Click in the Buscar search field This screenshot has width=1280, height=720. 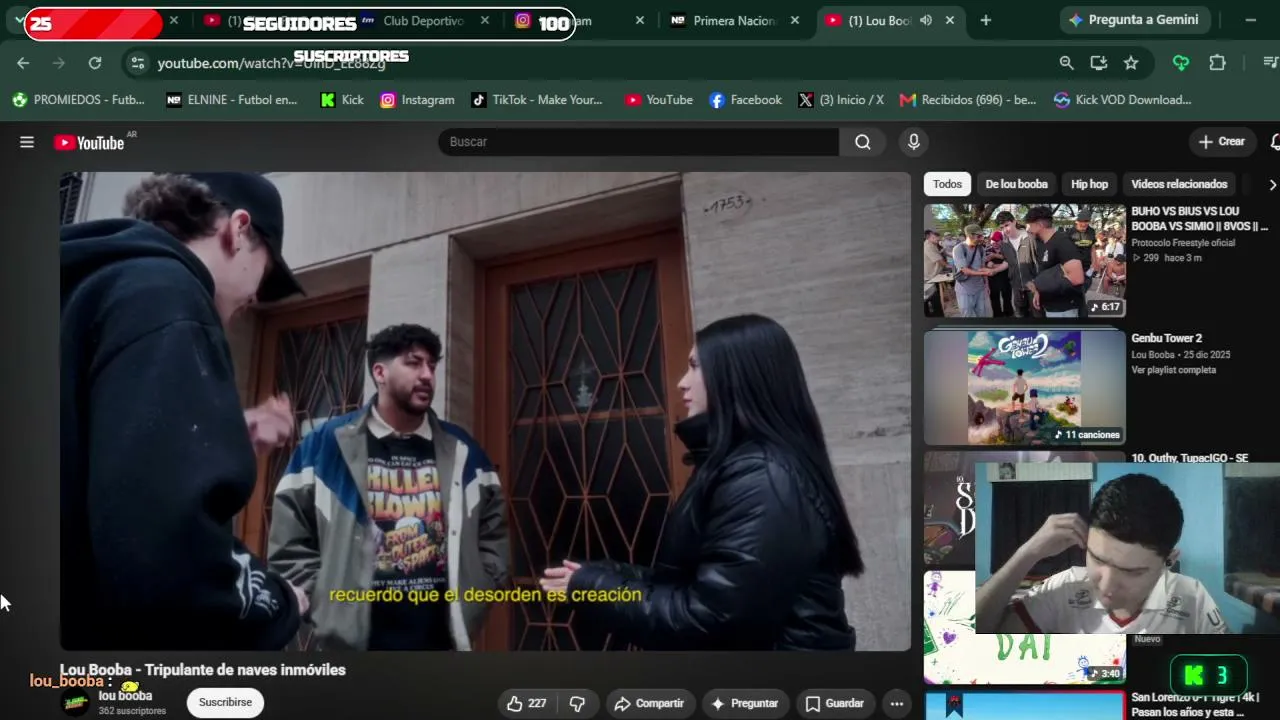click(640, 142)
